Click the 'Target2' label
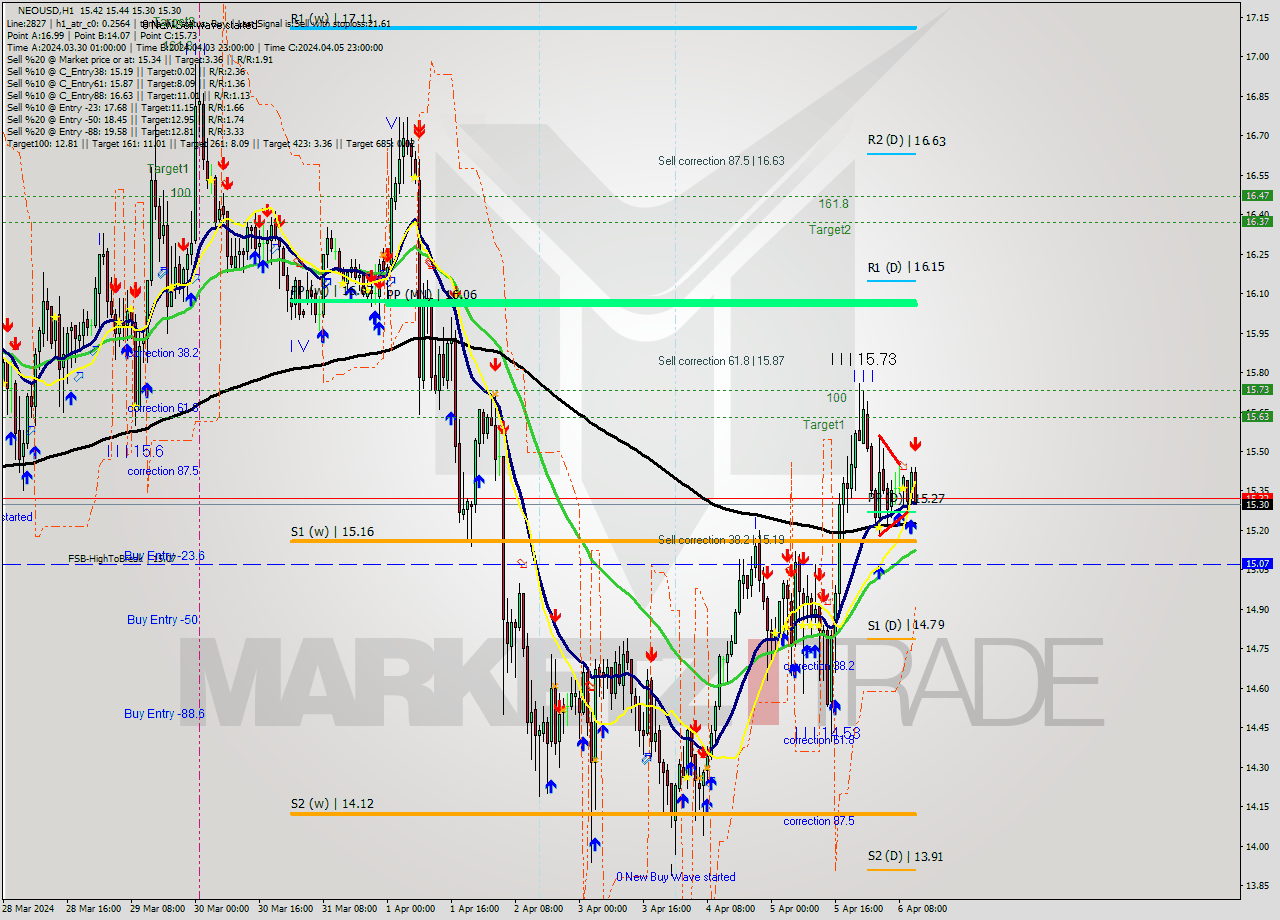 [x=830, y=230]
